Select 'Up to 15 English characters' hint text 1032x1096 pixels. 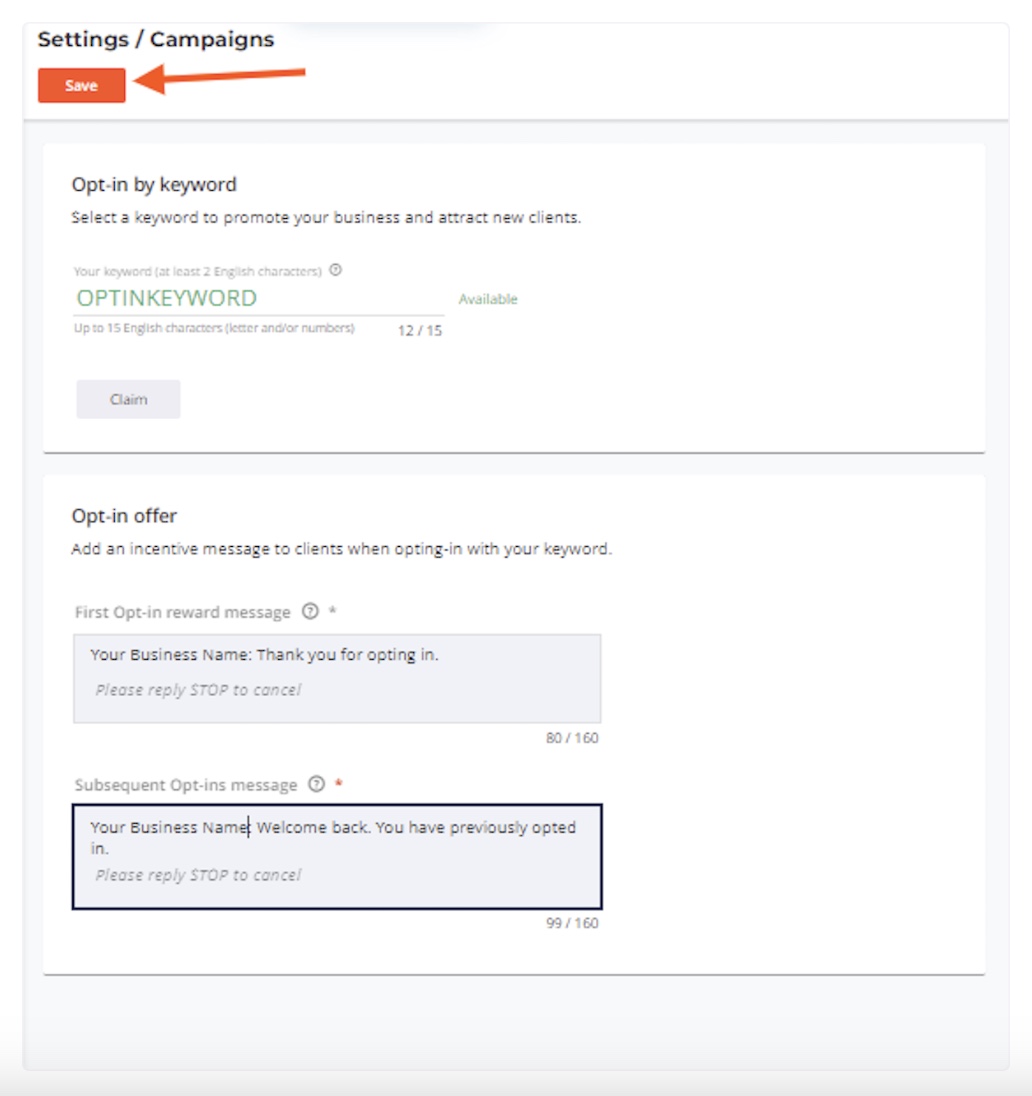point(214,328)
